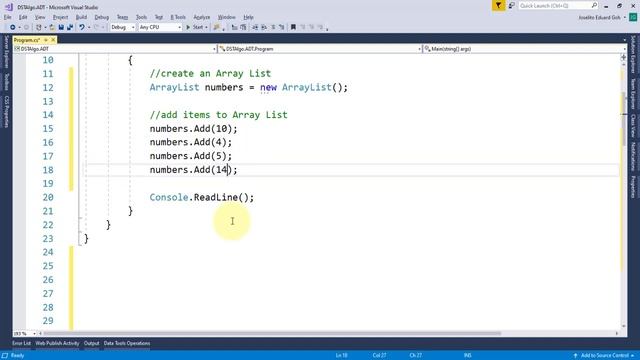Click the New Project toolbar icon
The width and height of the screenshot is (640, 360).
click(38, 27)
